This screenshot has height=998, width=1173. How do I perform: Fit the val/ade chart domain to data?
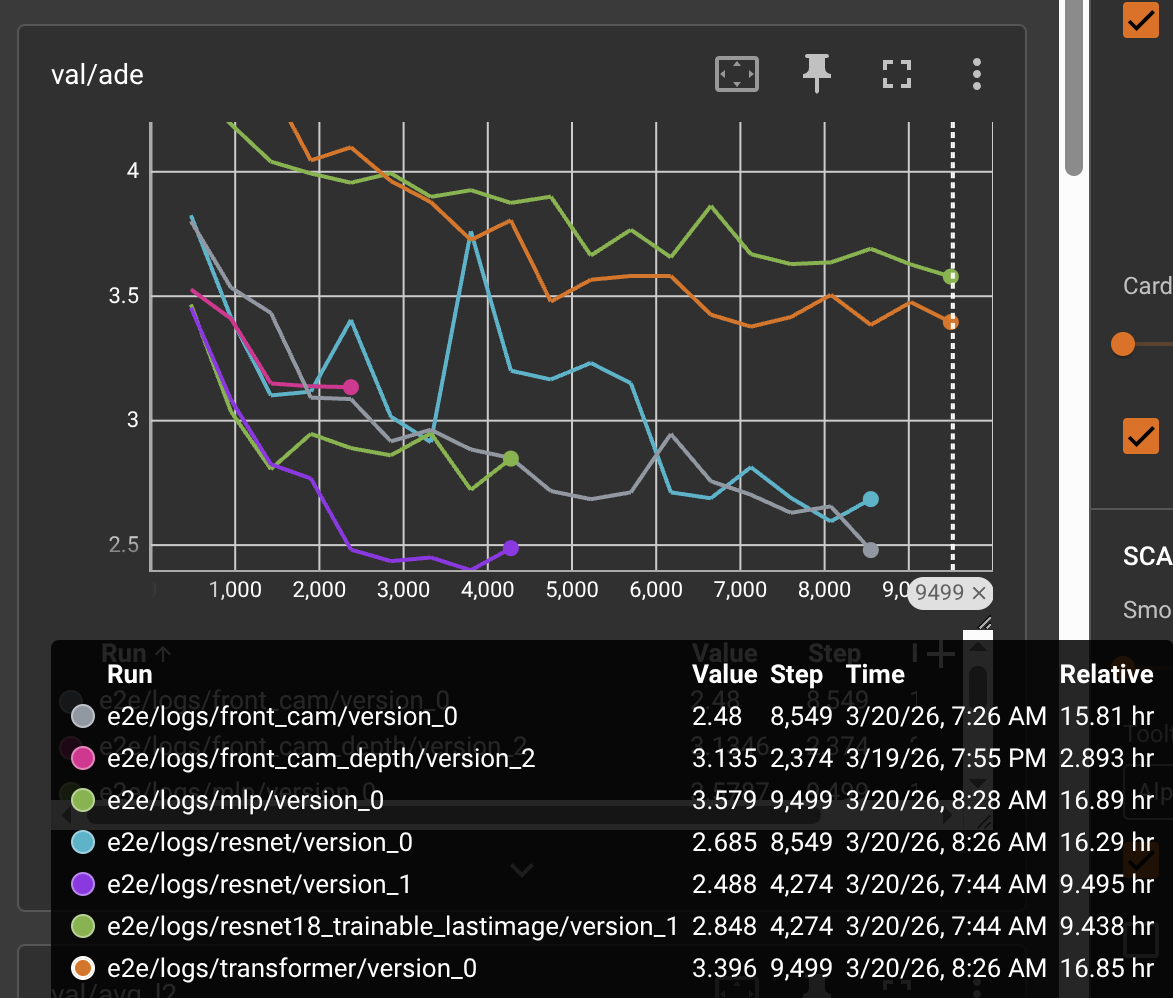(x=736, y=73)
